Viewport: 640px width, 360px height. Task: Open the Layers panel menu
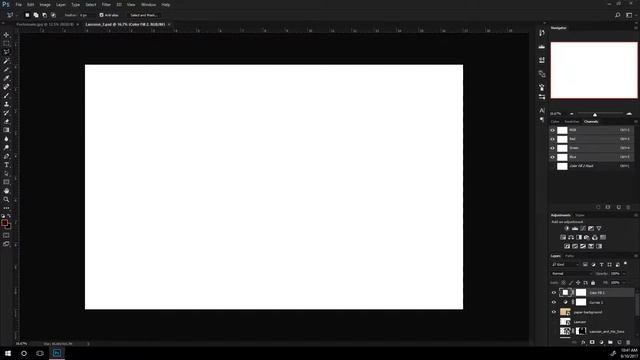(x=636, y=256)
